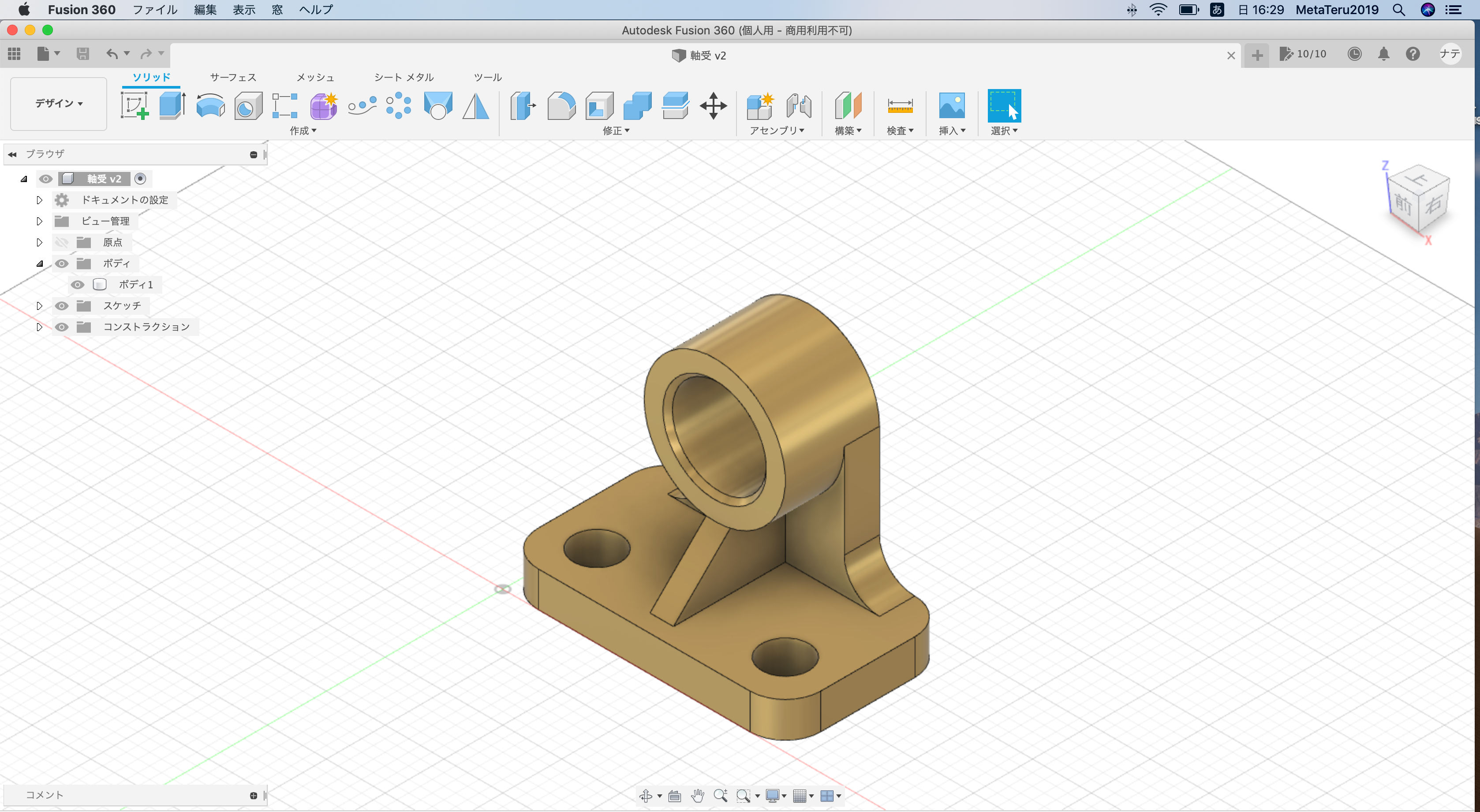
Task: Open the 修正 panel menu
Action: click(616, 130)
